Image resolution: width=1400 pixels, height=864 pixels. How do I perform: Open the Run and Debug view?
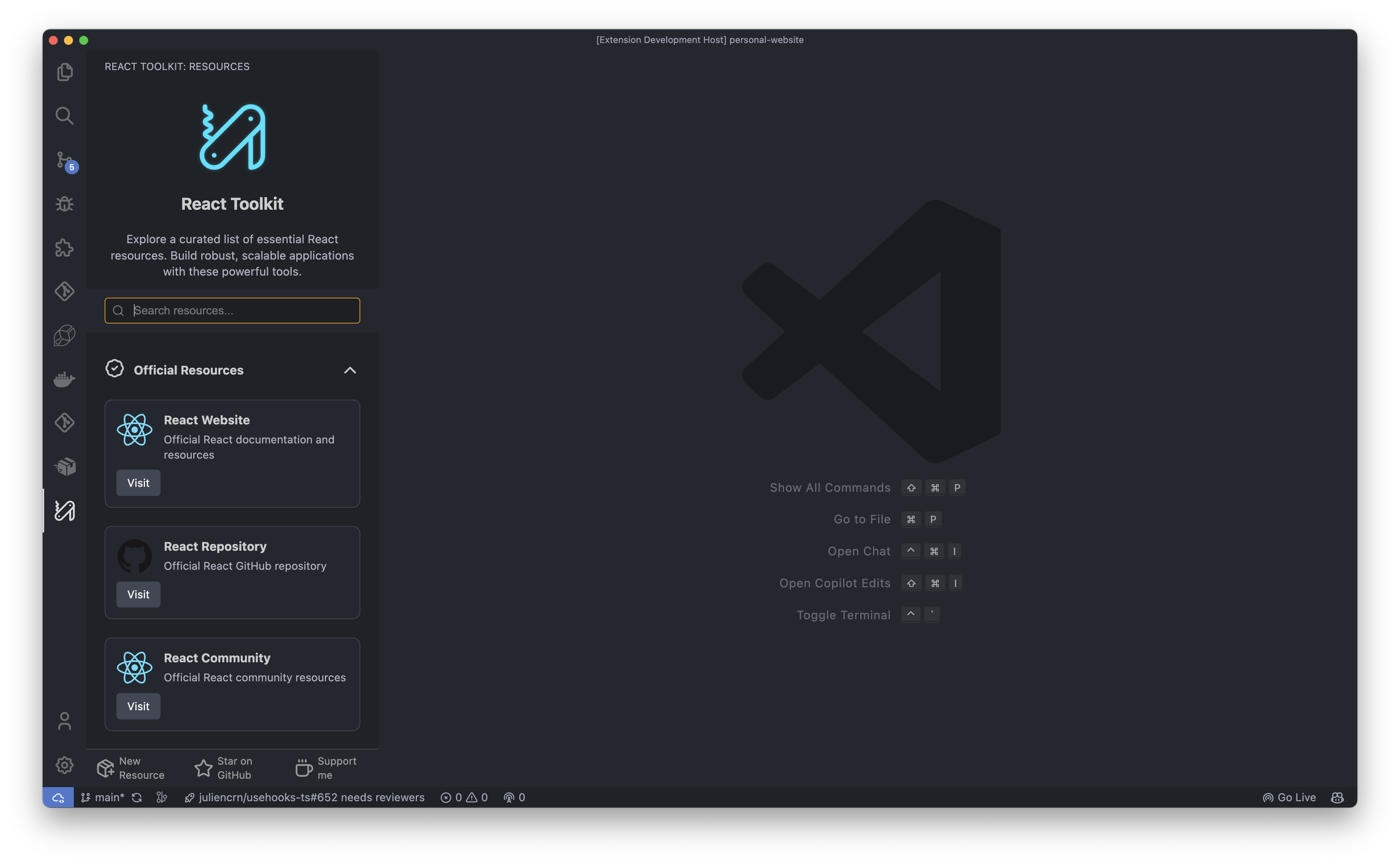click(65, 204)
